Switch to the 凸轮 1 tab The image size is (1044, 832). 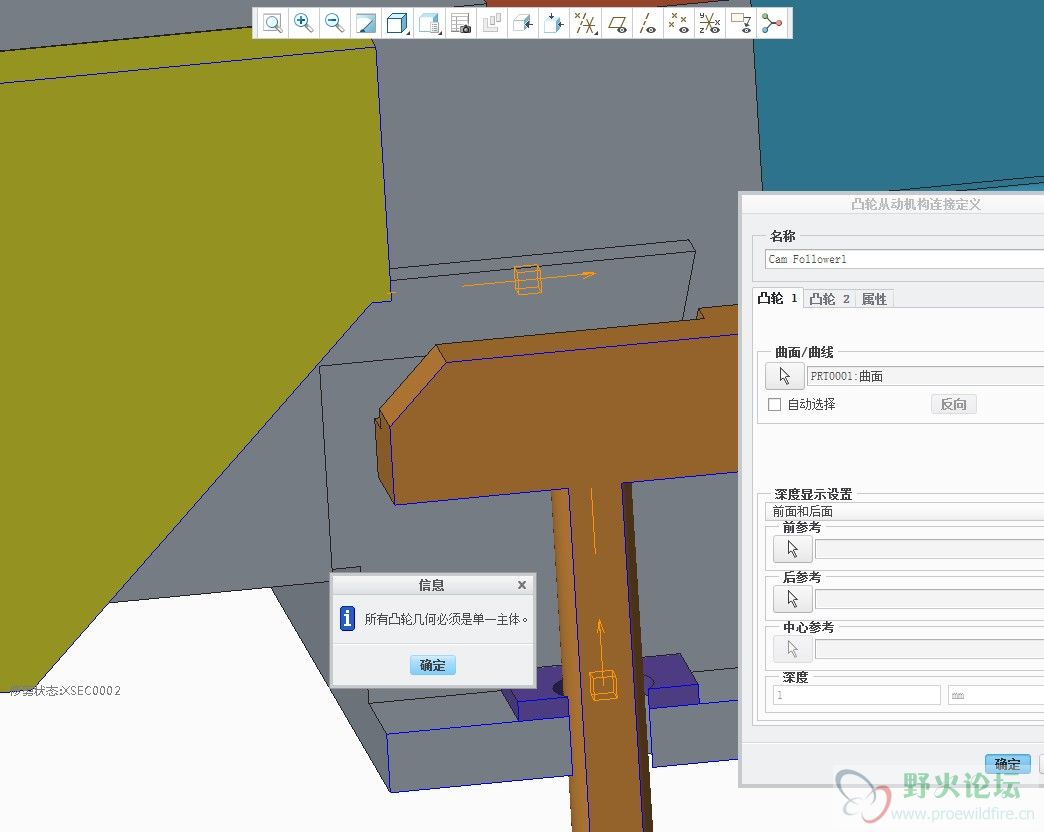coord(777,298)
